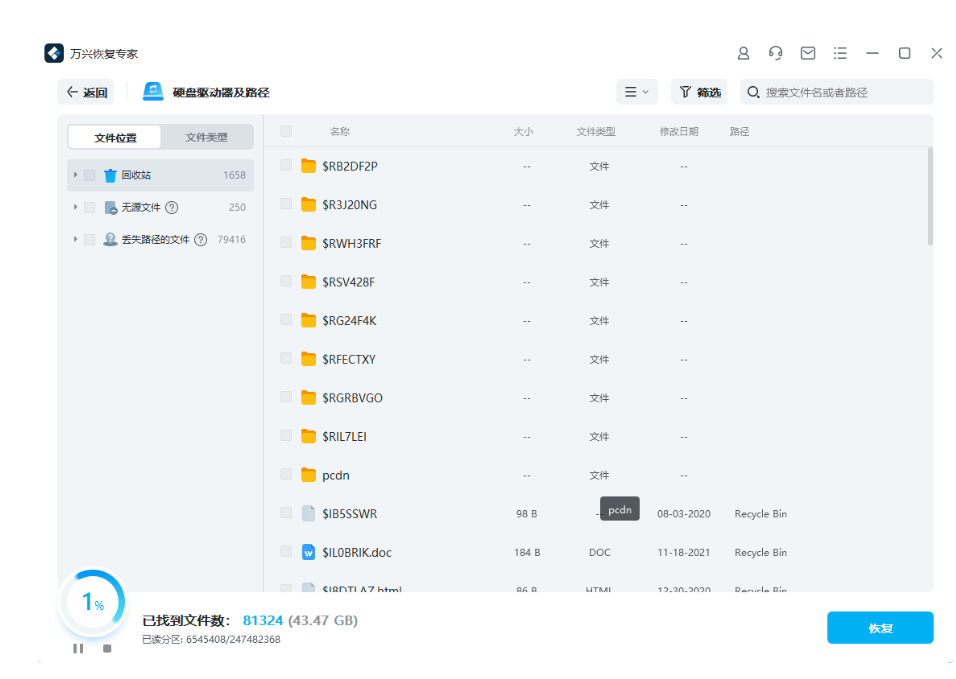This screenshot has width=956, height=679.
Task: Open the user account icon
Action: point(743,53)
